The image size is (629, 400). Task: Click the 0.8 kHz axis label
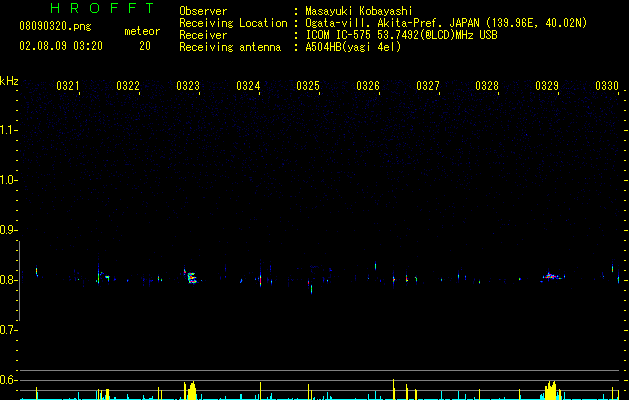point(9,280)
